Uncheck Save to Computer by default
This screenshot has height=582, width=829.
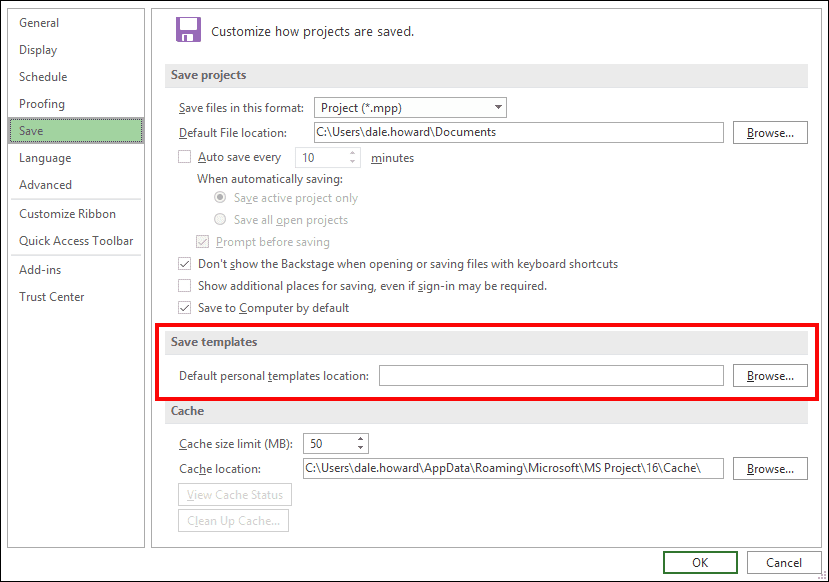[x=185, y=308]
